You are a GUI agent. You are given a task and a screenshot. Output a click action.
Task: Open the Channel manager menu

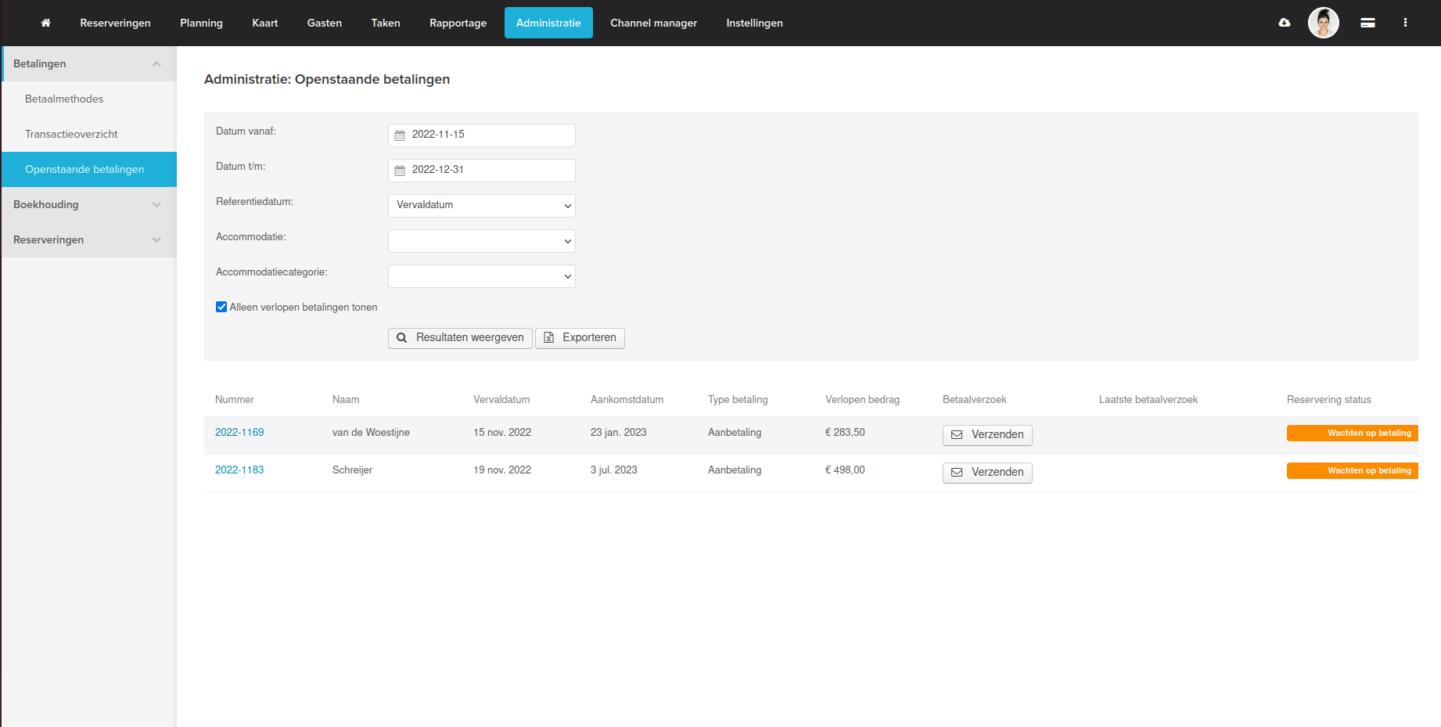click(653, 23)
